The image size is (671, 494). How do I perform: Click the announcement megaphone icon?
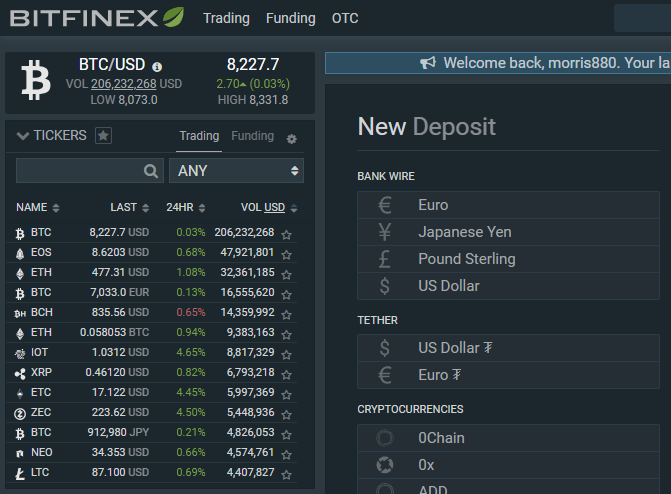pos(428,63)
